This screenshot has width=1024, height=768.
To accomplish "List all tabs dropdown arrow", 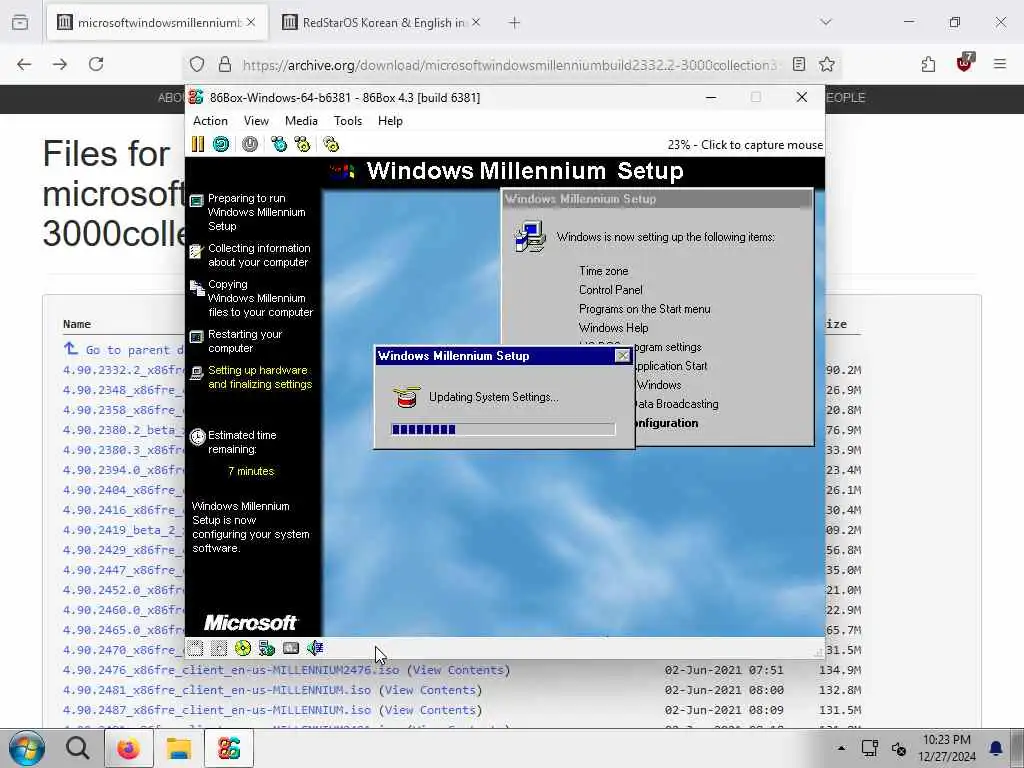I will 826,22.
